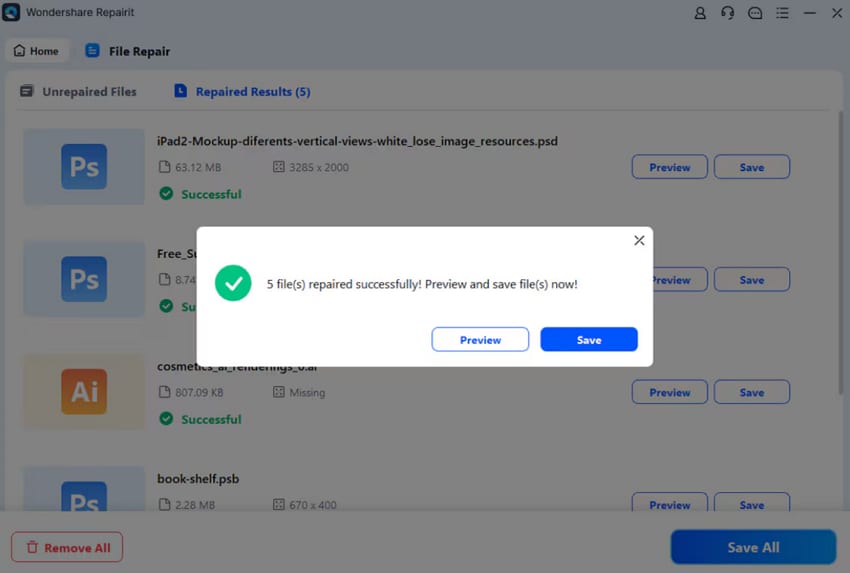
Task: Click the 63.12 MB file size
Action: click(x=198, y=168)
